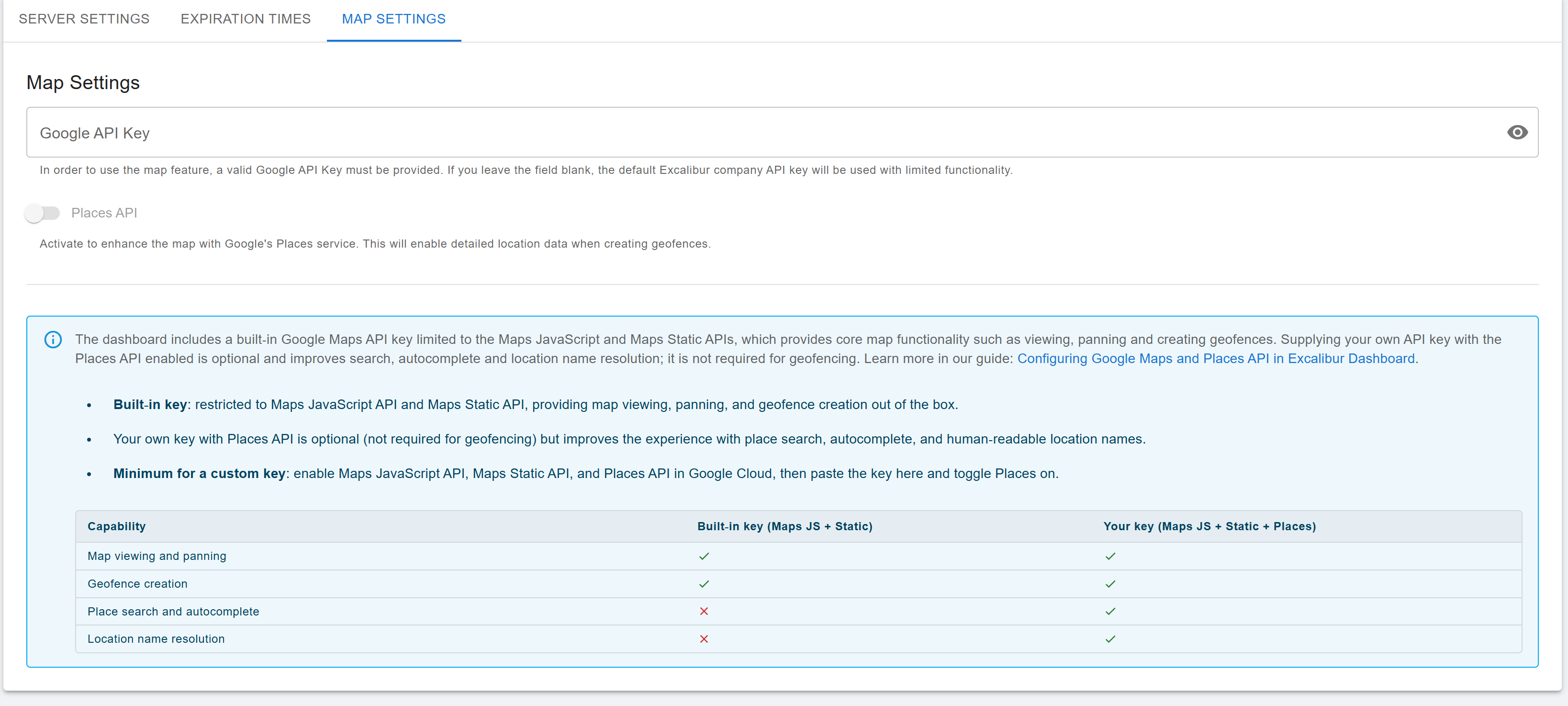Viewport: 1568px width, 706px height.
Task: Click the Places API label text
Action: coord(104,213)
